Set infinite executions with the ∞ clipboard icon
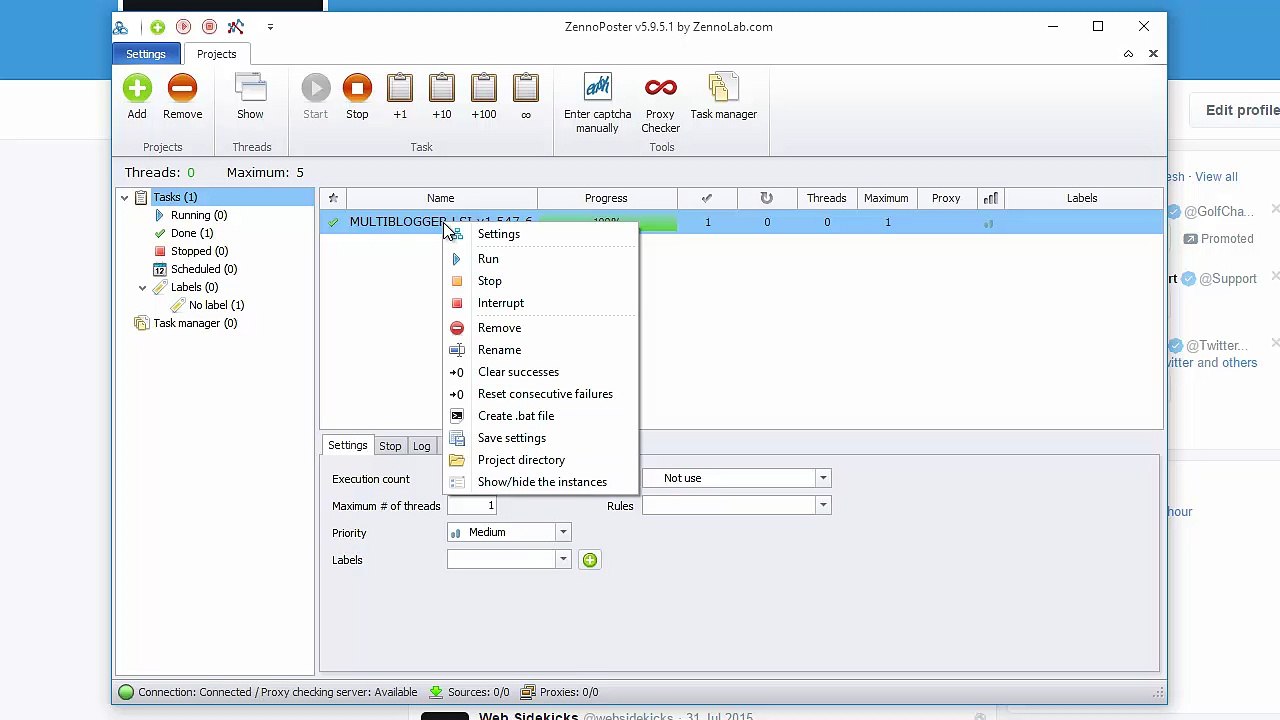This screenshot has width=1280, height=720. [526, 88]
